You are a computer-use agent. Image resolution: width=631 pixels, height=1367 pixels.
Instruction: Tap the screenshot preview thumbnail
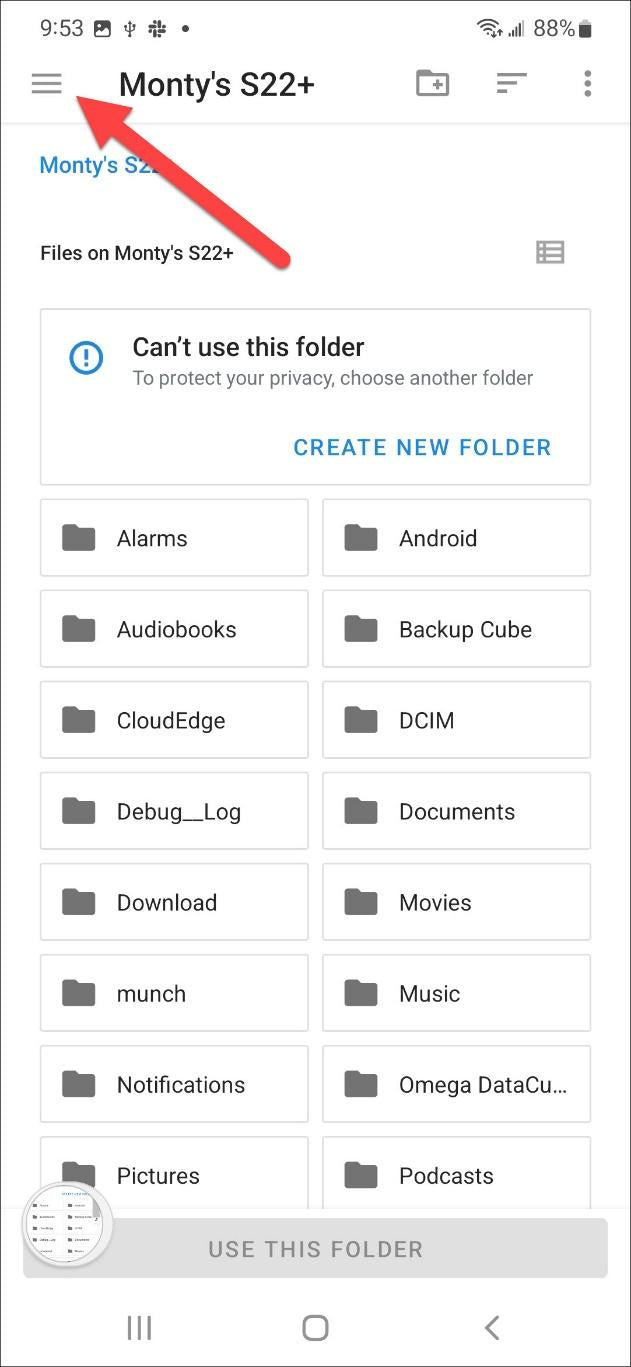coord(67,1224)
